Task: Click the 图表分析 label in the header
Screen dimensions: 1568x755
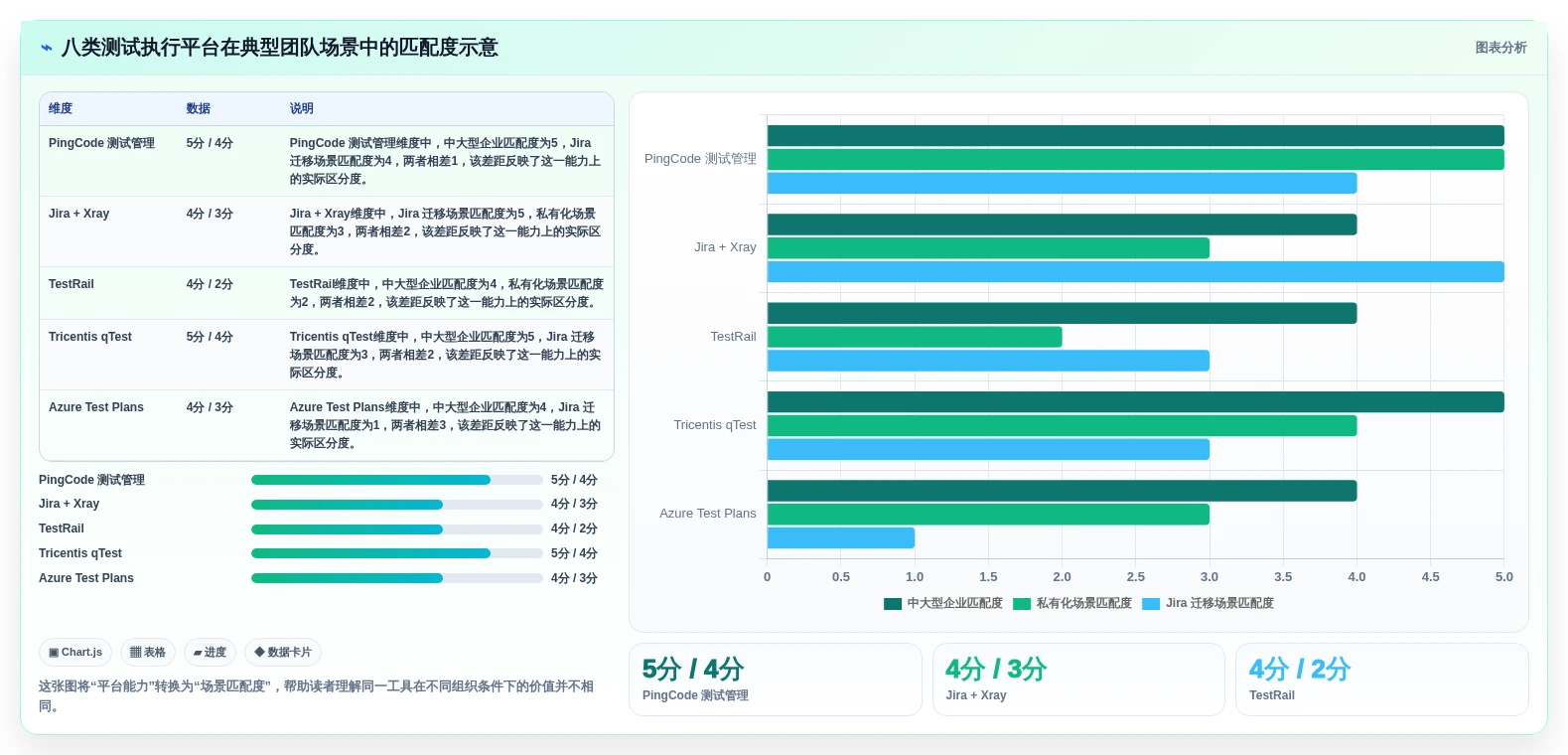Action: click(1500, 48)
